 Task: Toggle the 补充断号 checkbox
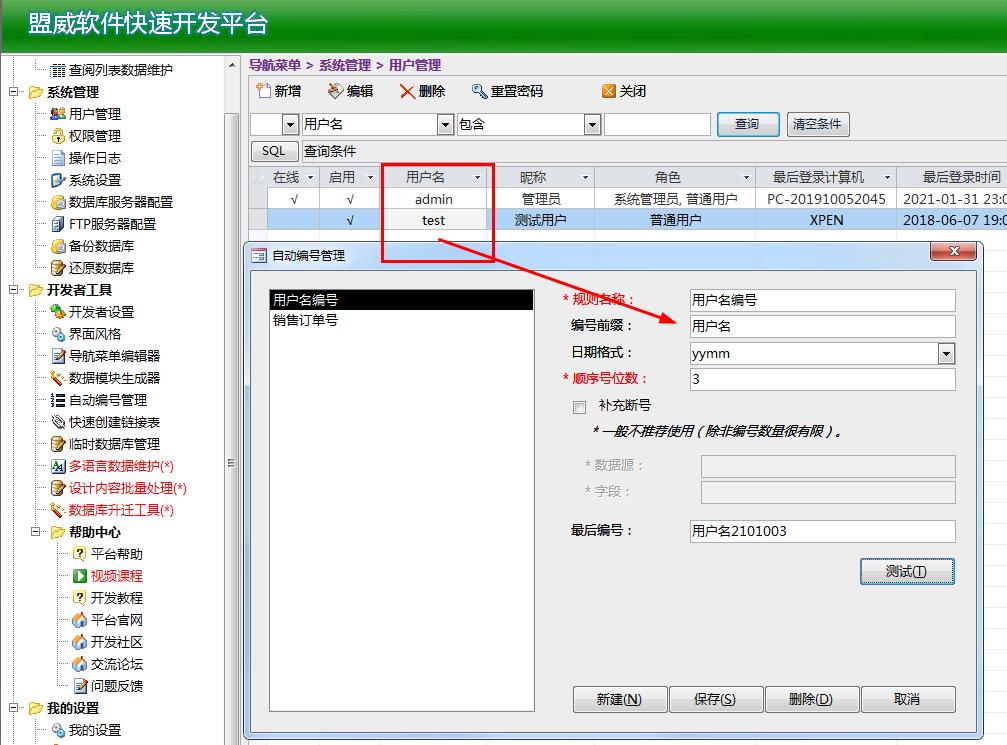[x=579, y=407]
